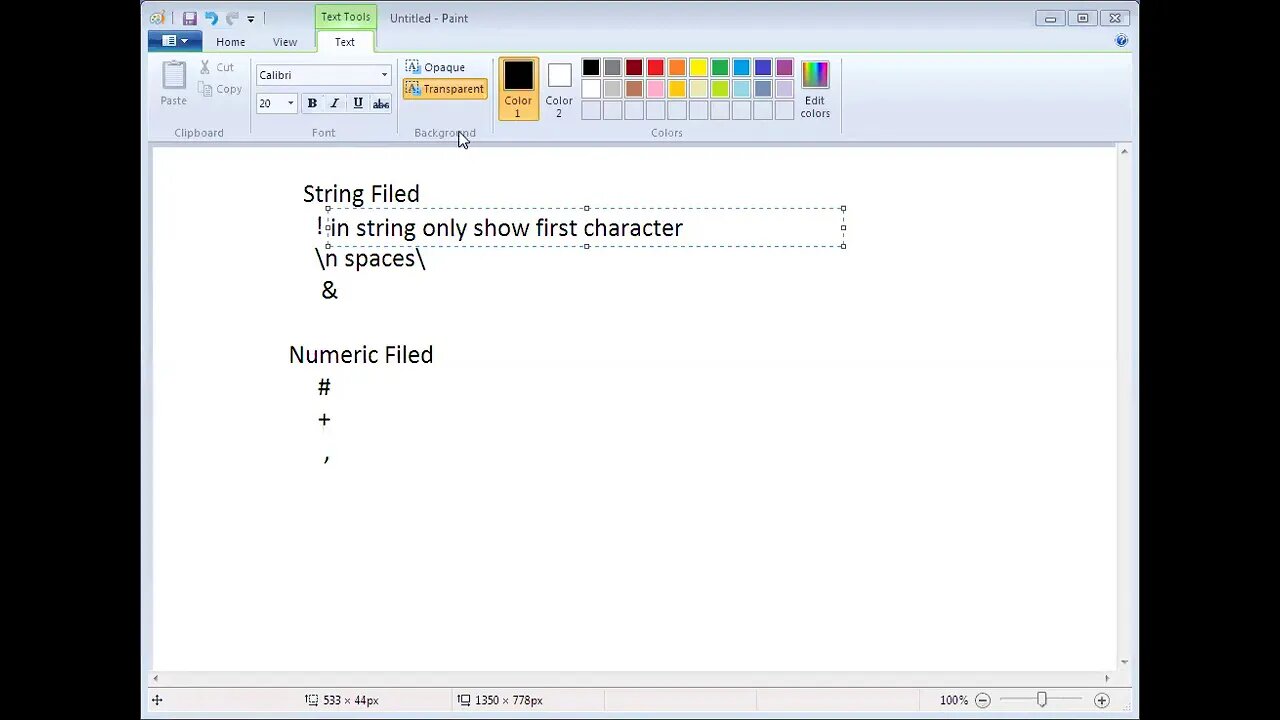The image size is (1280, 720).
Task: Click the '#' symbol on canvas
Action: [324, 387]
